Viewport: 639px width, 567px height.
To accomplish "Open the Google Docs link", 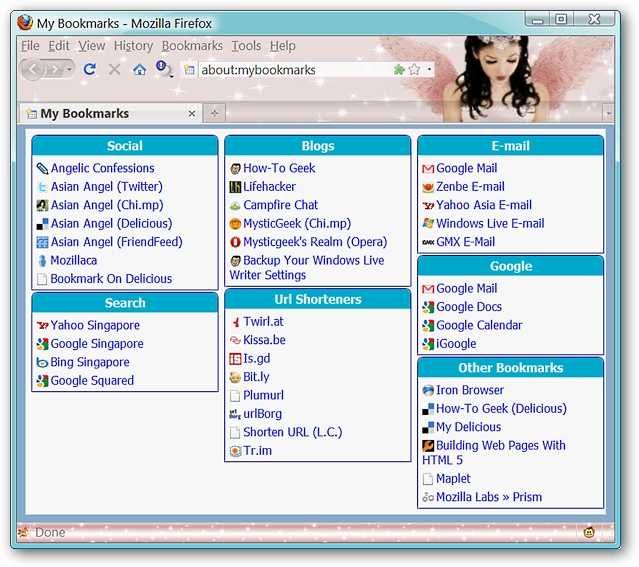I will 469,307.
